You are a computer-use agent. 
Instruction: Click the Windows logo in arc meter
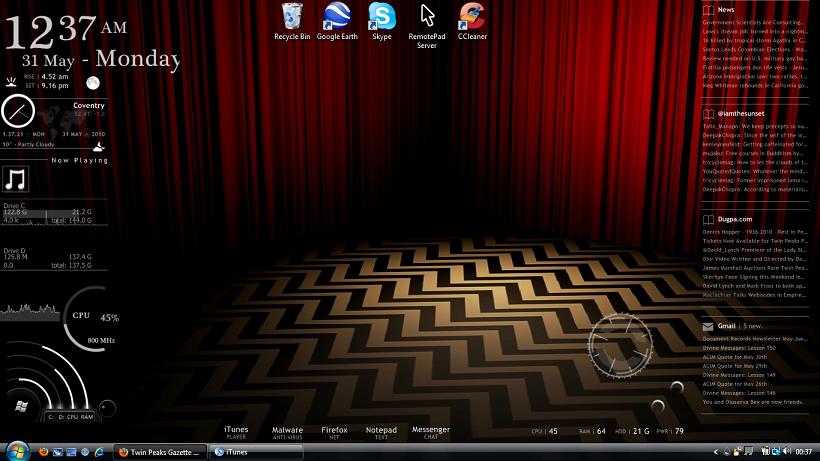click(x=21, y=407)
